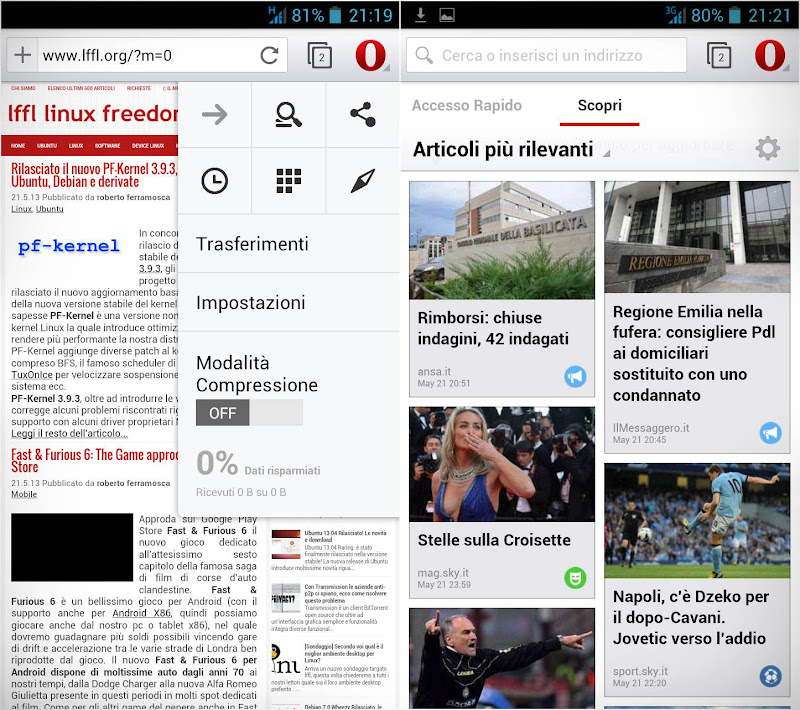Open the Regione Emilia building photo
This screenshot has height=710, width=800.
697,237
